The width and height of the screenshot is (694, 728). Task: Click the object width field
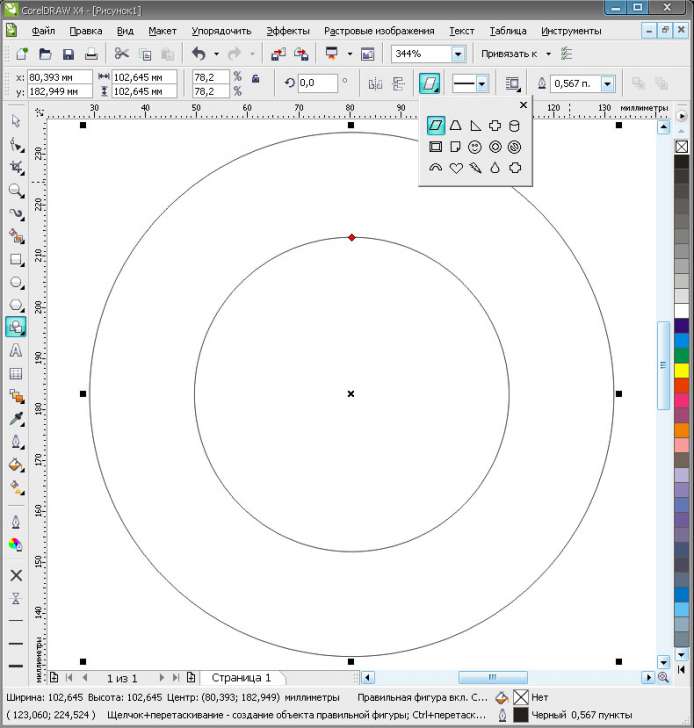click(x=144, y=77)
